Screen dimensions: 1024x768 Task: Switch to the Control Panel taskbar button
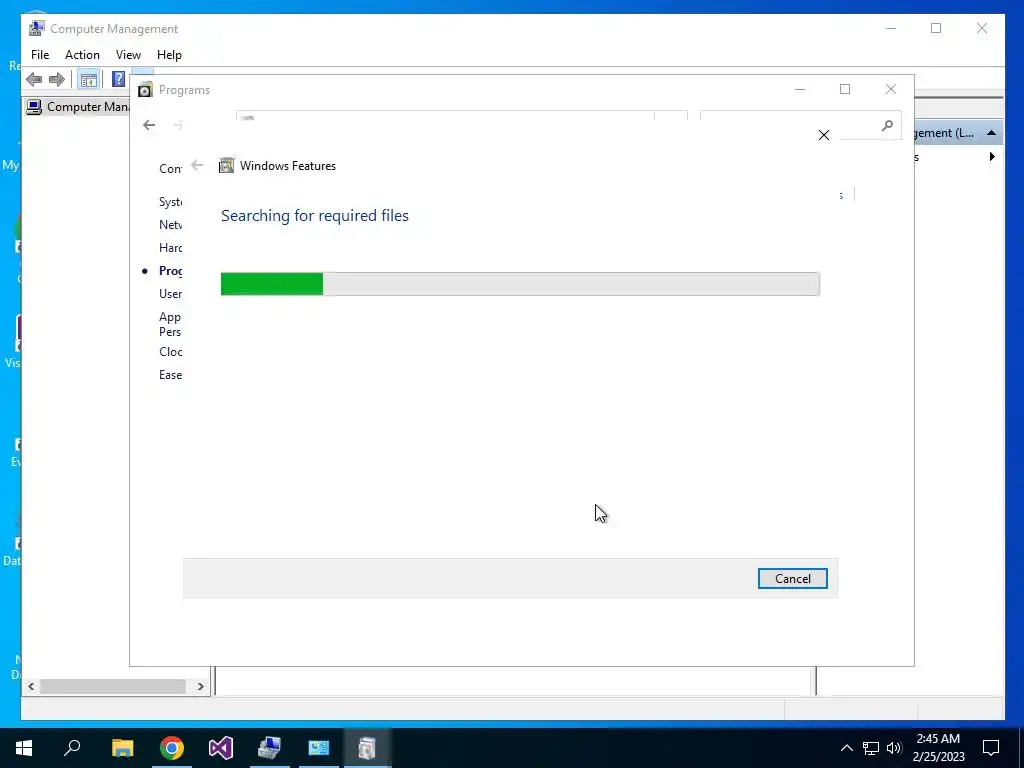[319, 748]
